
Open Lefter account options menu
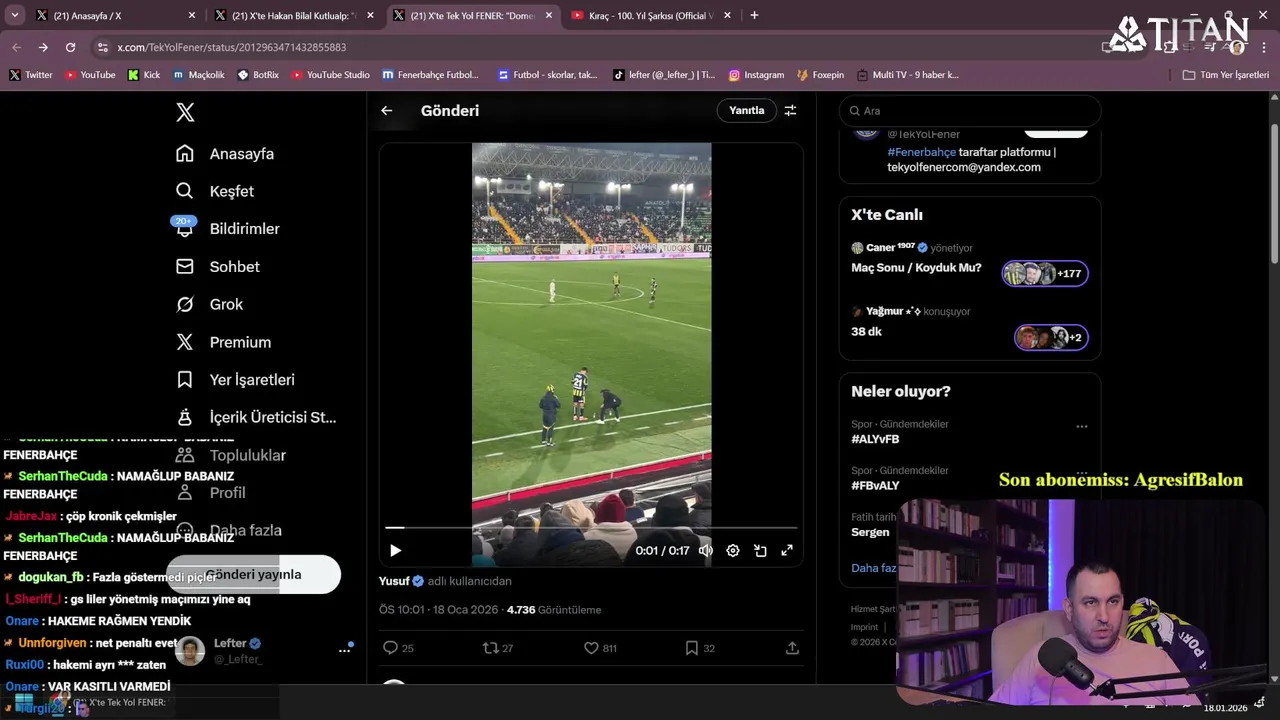click(x=344, y=650)
